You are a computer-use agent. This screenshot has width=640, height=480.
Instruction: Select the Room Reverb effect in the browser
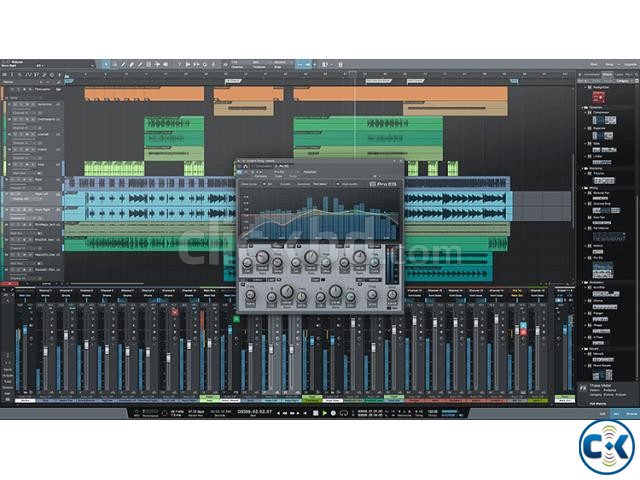point(602,365)
